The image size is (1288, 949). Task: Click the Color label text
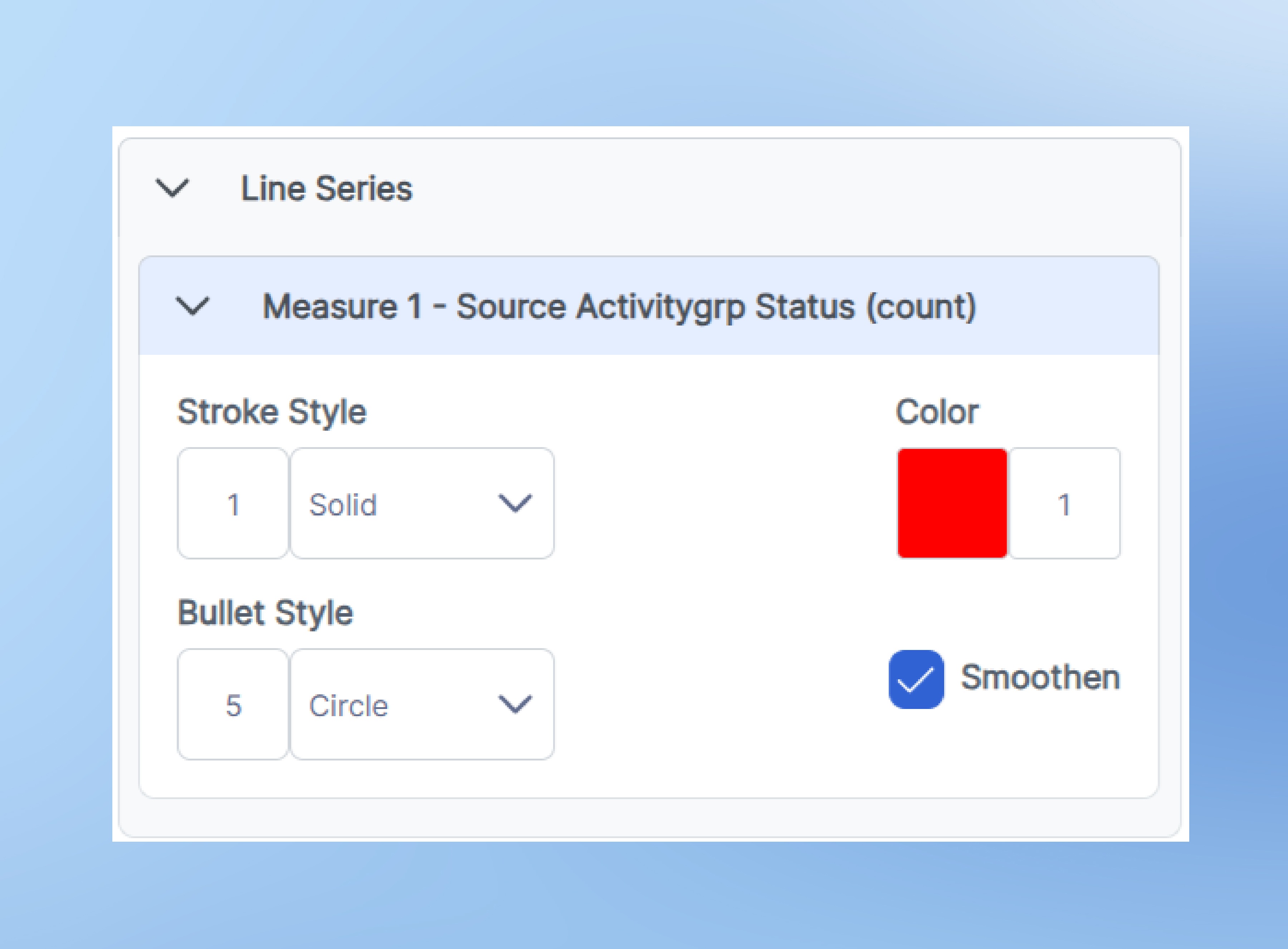pyautogui.click(x=936, y=412)
